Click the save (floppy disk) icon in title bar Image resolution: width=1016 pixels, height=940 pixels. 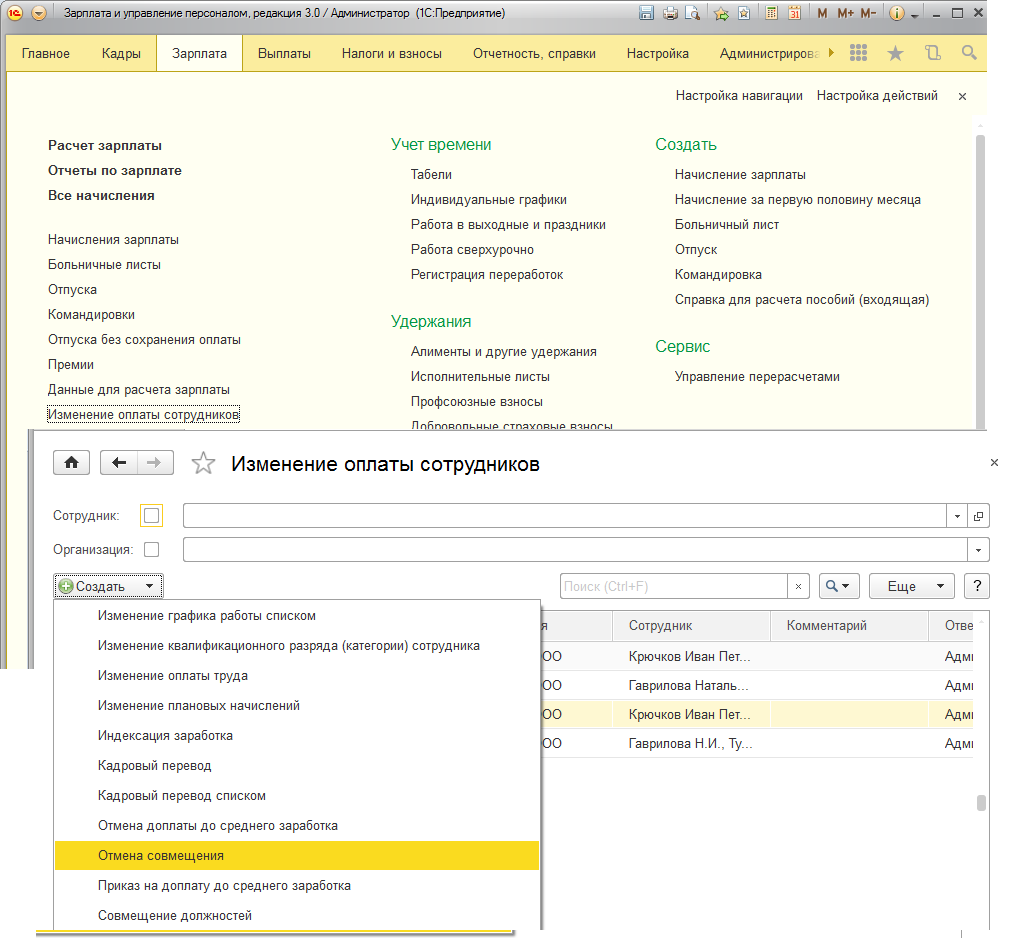coord(646,14)
